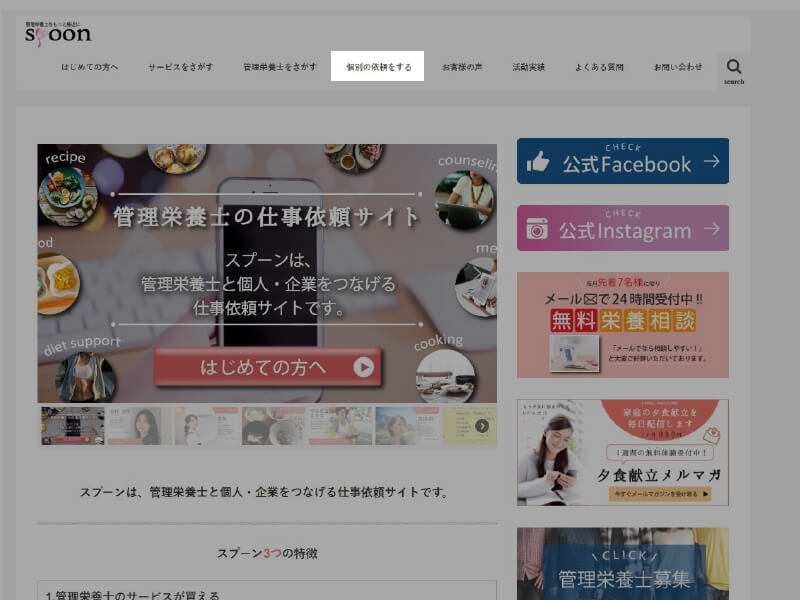The width and height of the screenshot is (800, 600).
Task: Select the second carousel thumbnail with long-haired woman
Action: 139,426
